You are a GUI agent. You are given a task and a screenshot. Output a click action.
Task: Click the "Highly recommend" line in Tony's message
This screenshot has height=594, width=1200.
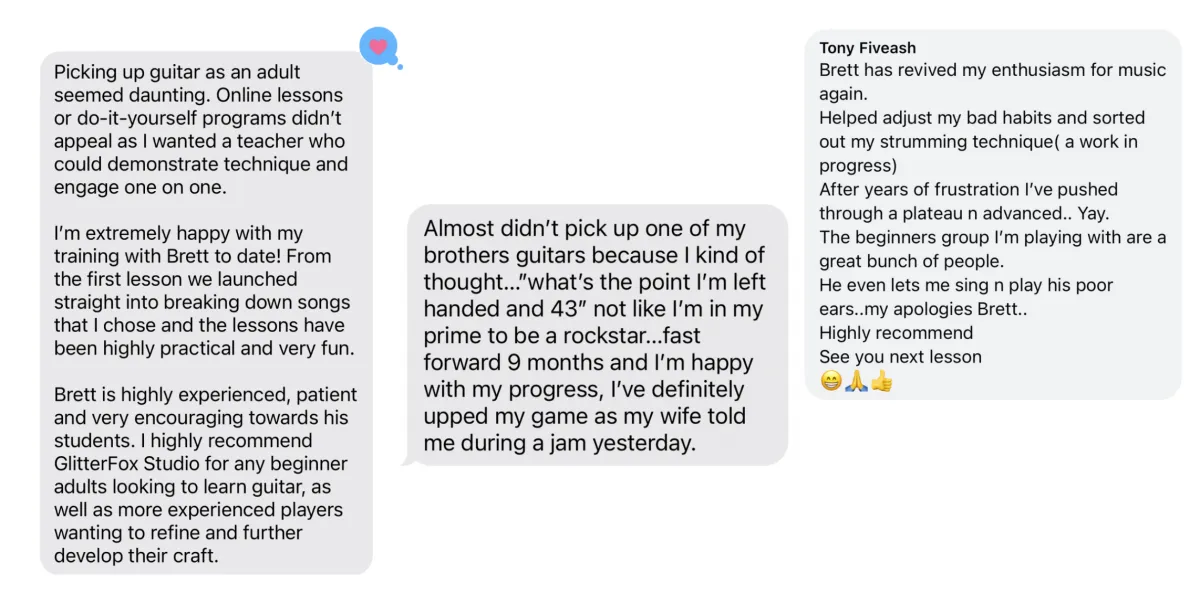click(895, 333)
